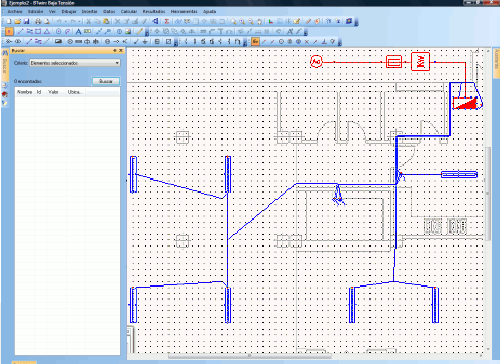This screenshot has width=500, height=364.
Task: Click the Open folder icon
Action: [x=18, y=21]
